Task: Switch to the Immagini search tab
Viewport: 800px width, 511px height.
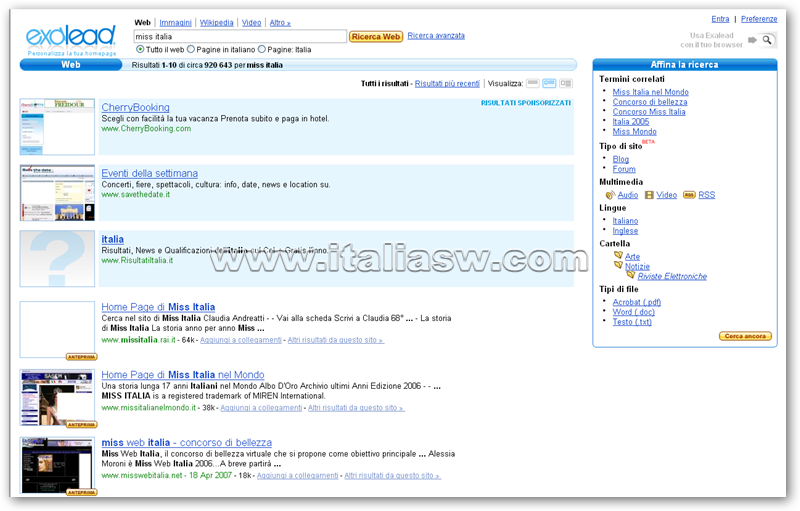Action: 176,23
